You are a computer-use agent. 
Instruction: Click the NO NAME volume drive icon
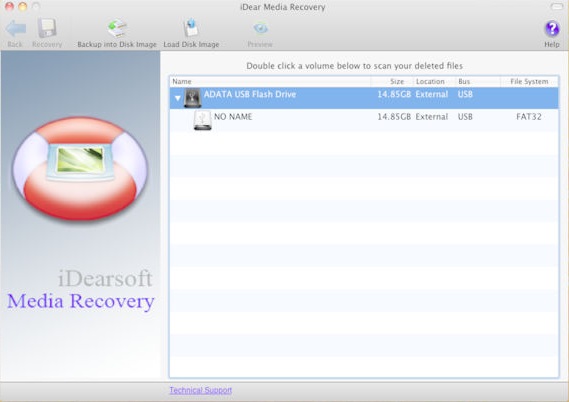tap(202, 120)
